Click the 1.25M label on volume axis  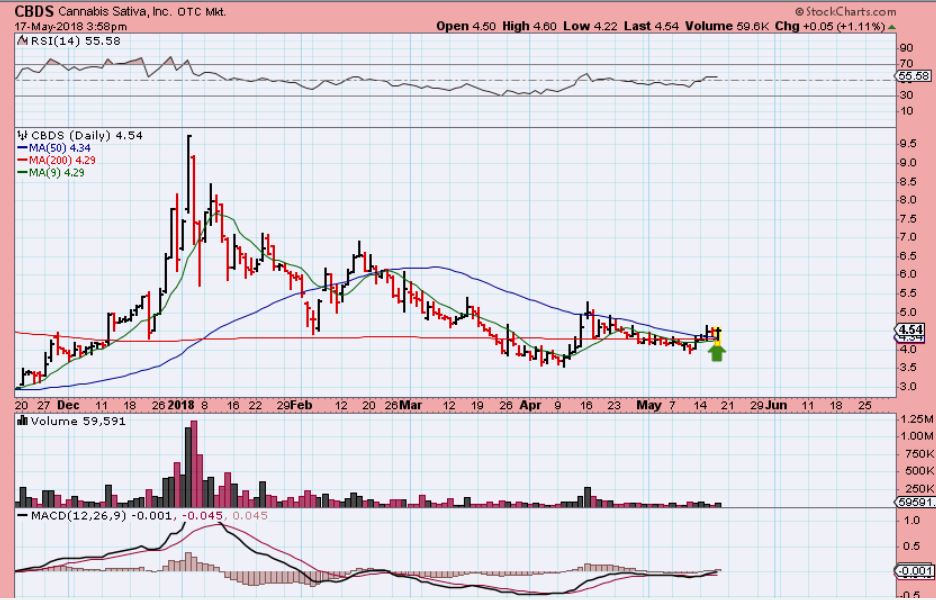(917, 419)
